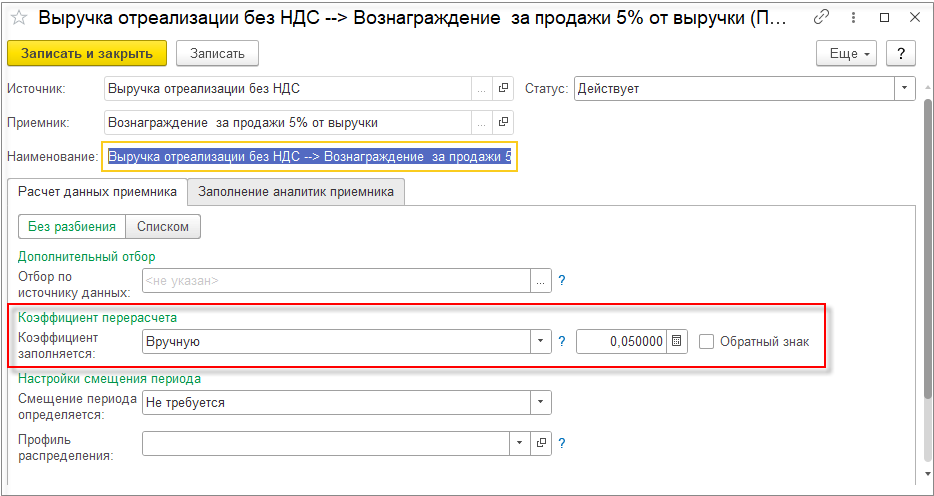Click help mark beside Коэффициент заполняется
This screenshot has height=496, width=934.
[562, 341]
